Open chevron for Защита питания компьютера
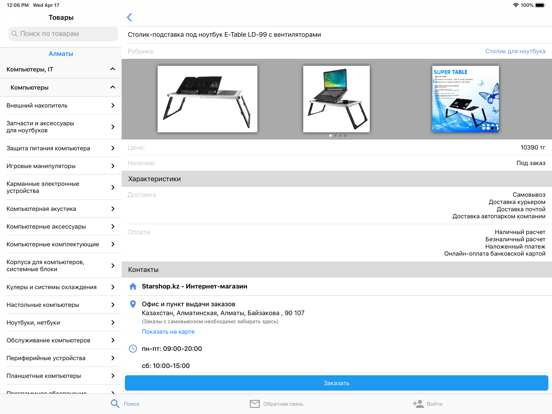 click(113, 148)
